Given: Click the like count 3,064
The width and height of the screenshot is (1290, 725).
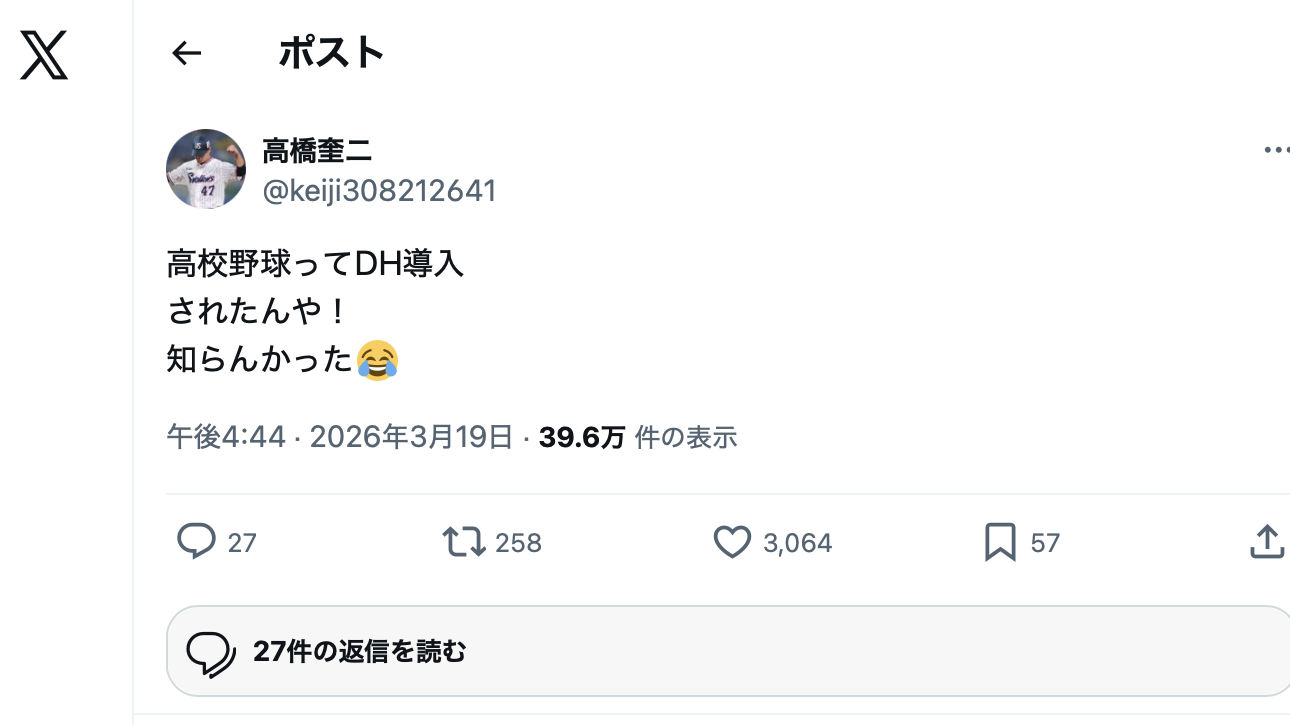Looking at the screenshot, I should (x=797, y=543).
